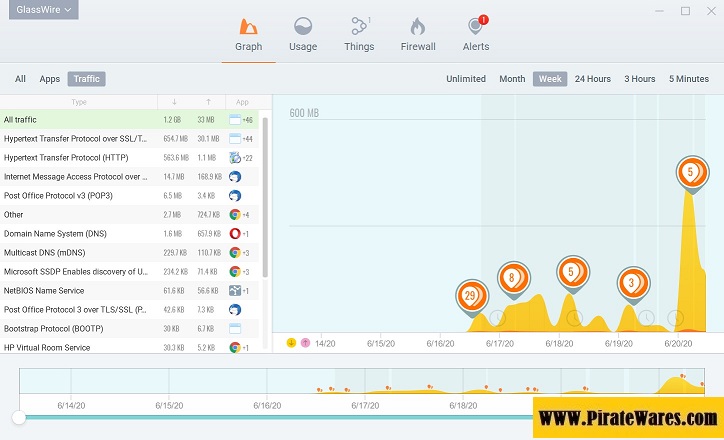Switch the list filter to Apps
724x440 pixels.
[50, 79]
